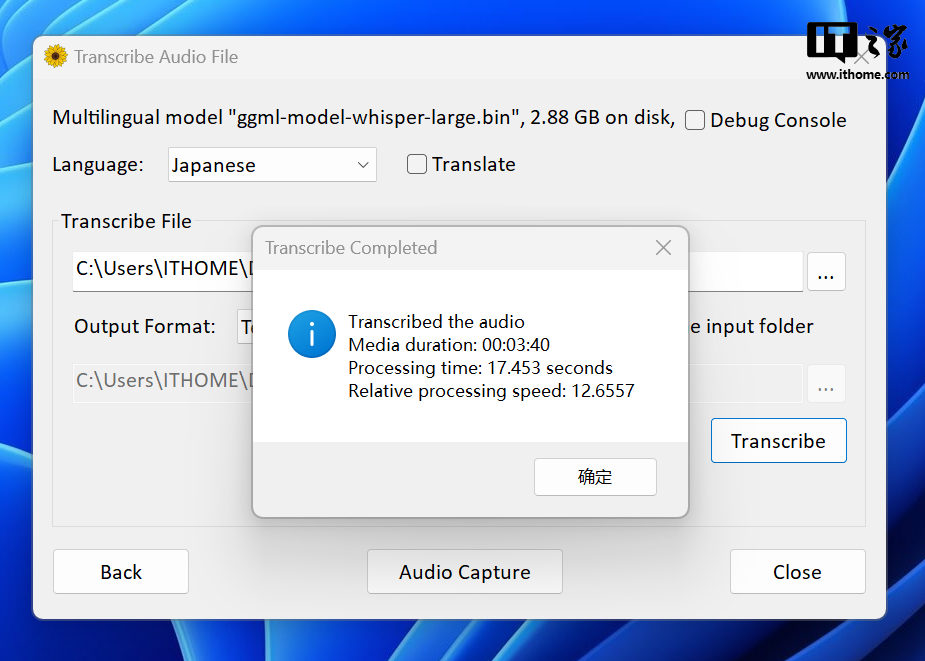925x661 pixels.
Task: Toggle the Translate checkbox
Action: (x=417, y=165)
